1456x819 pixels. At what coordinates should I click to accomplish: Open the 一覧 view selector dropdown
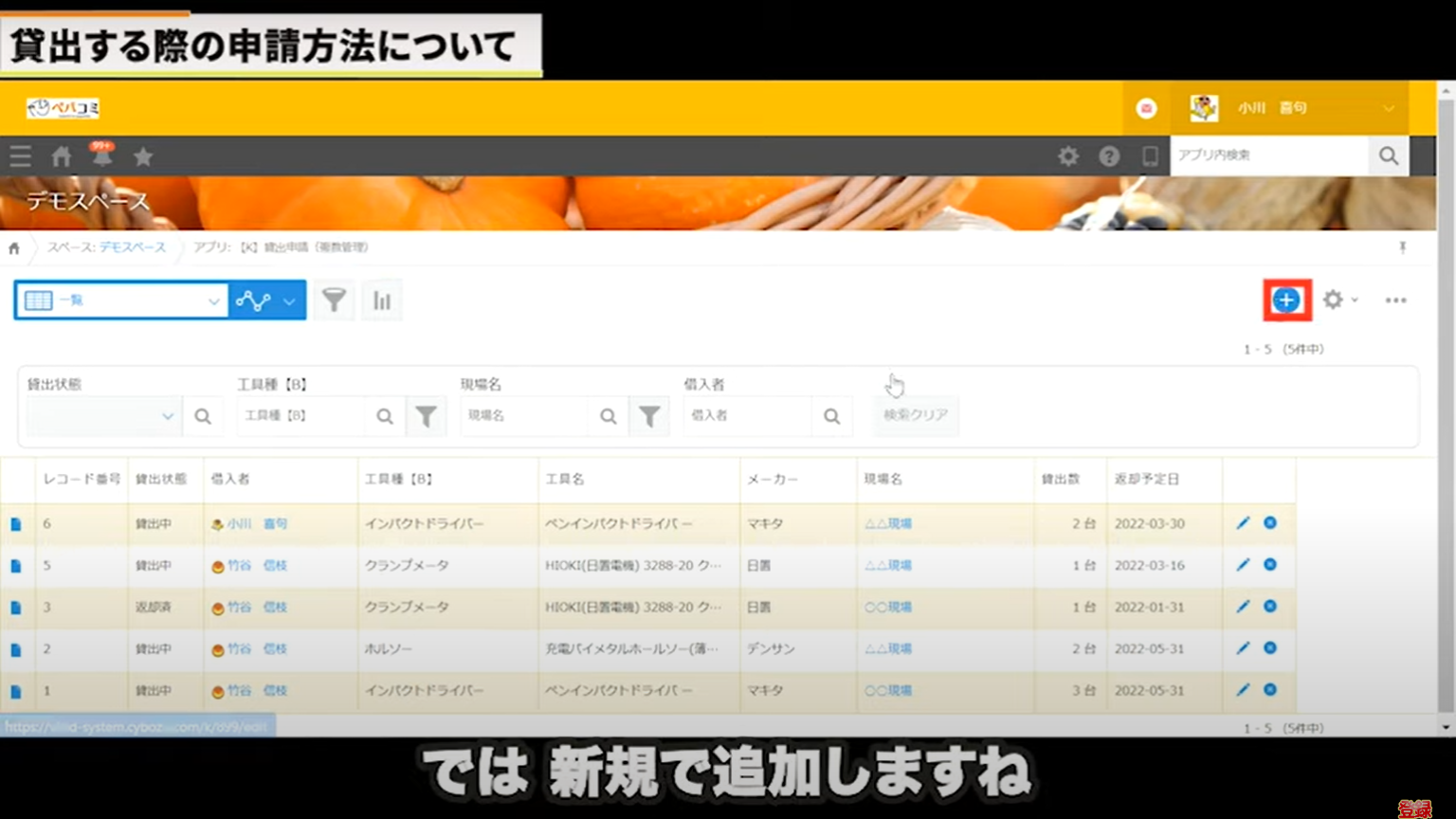point(120,300)
